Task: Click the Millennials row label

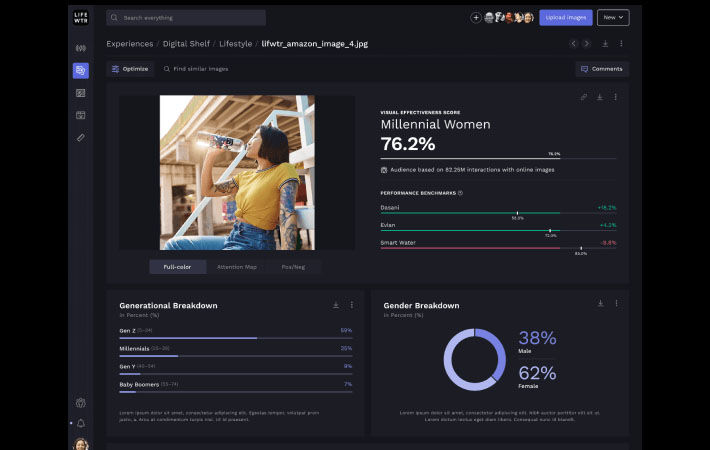Action: (x=134, y=349)
